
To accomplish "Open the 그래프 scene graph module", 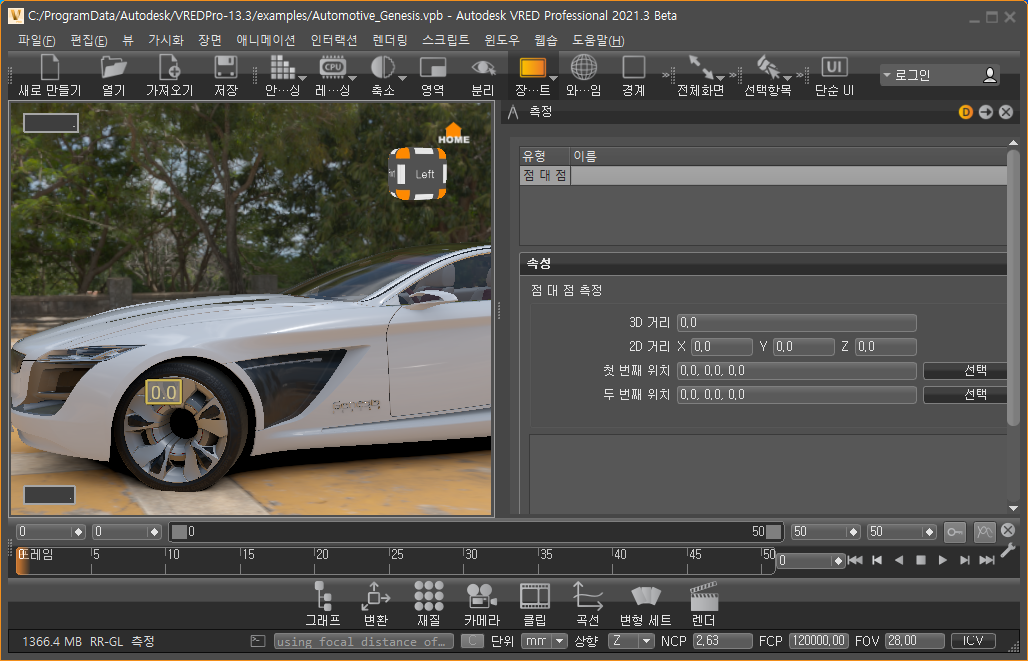I will tap(322, 597).
